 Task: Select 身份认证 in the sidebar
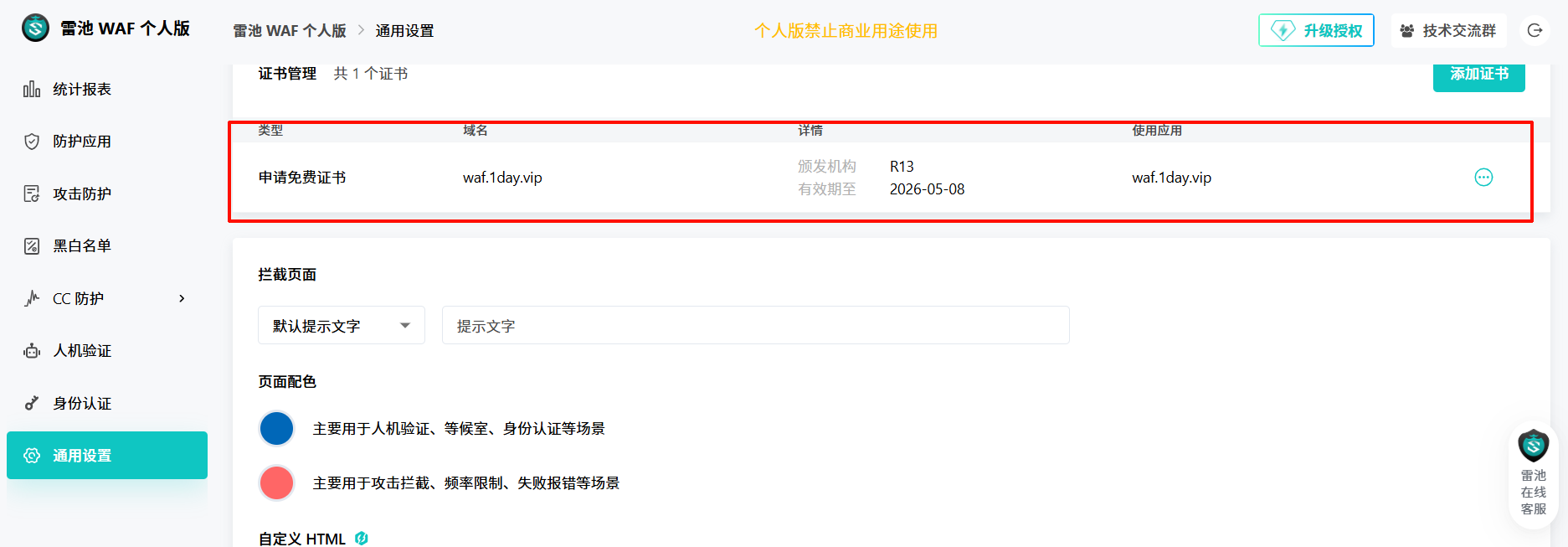pyautogui.click(x=81, y=403)
